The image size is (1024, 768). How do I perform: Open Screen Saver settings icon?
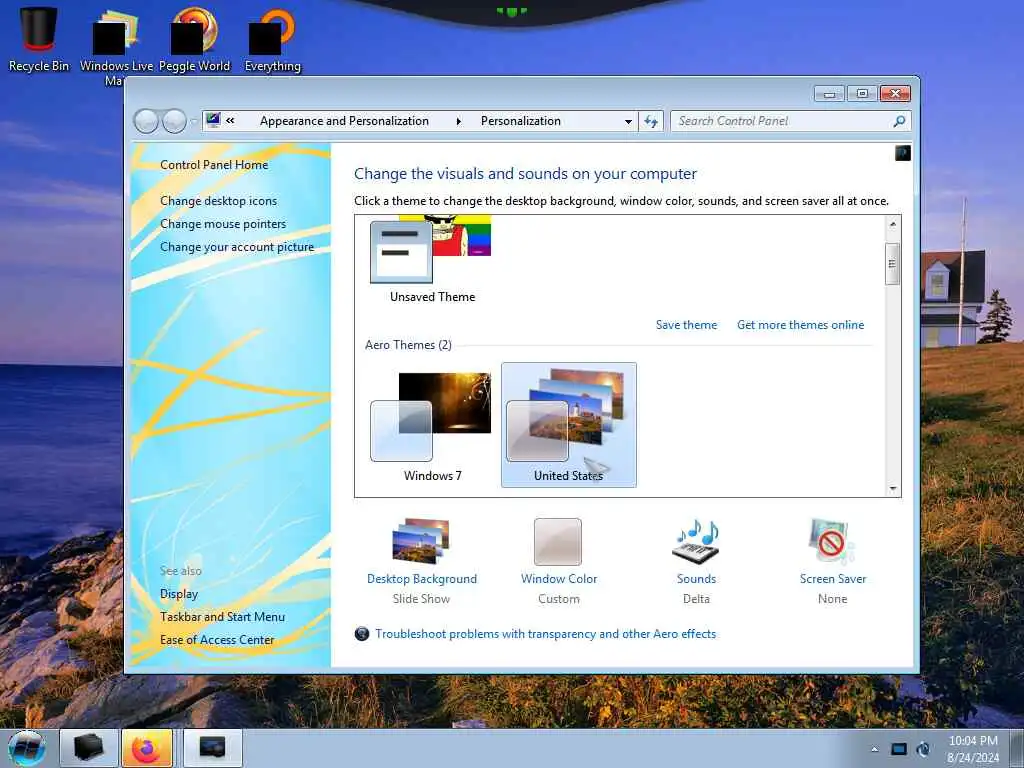(x=831, y=541)
